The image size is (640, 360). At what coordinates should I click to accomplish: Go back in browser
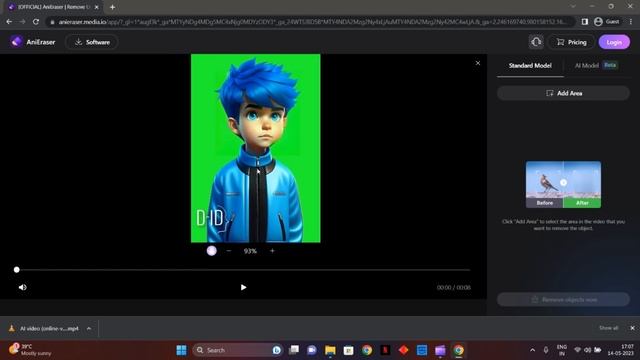pyautogui.click(x=9, y=22)
